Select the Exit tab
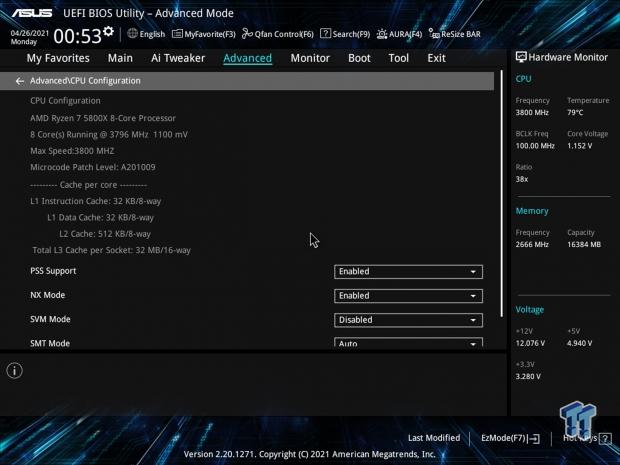 pyautogui.click(x=437, y=58)
